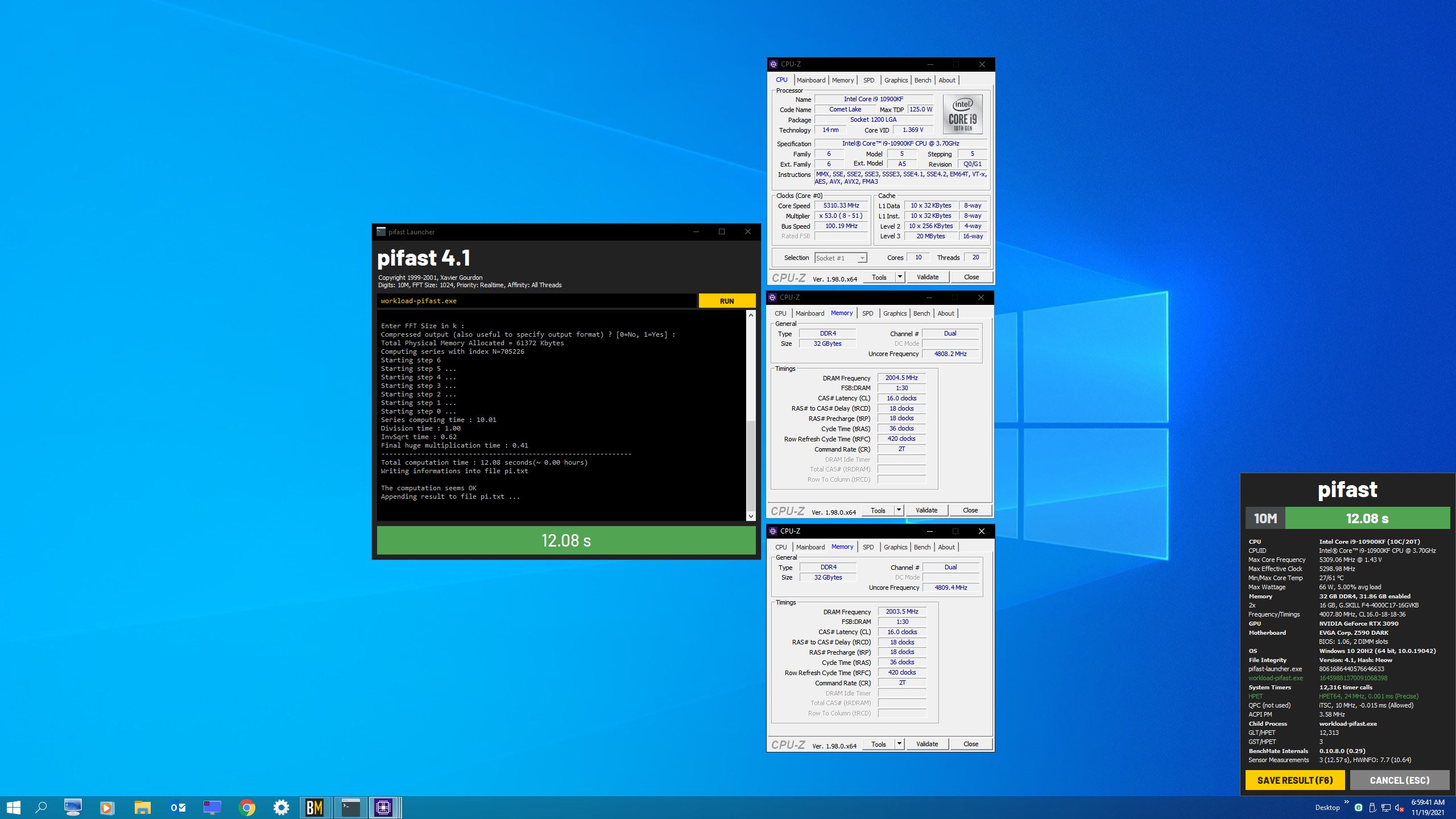
Task: Open BenchMate from the taskbar
Action: tap(315, 807)
